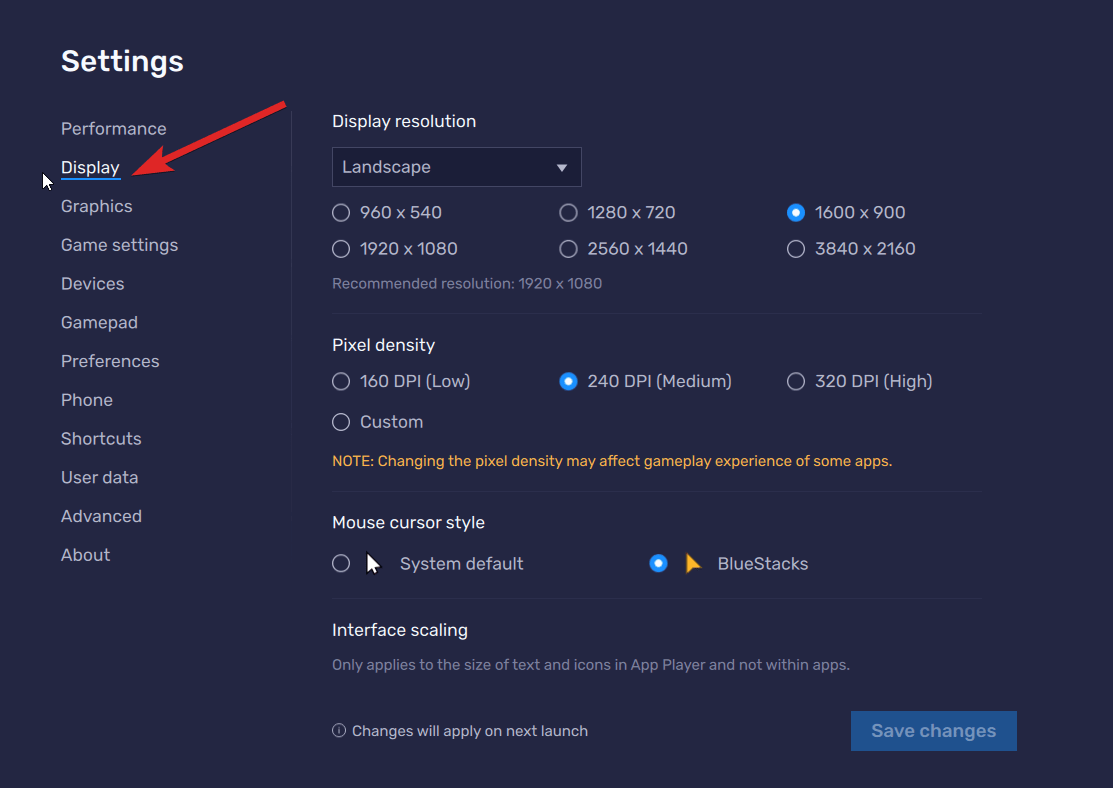This screenshot has width=1113, height=788.
Task: Select the Display settings section
Action: pos(90,168)
